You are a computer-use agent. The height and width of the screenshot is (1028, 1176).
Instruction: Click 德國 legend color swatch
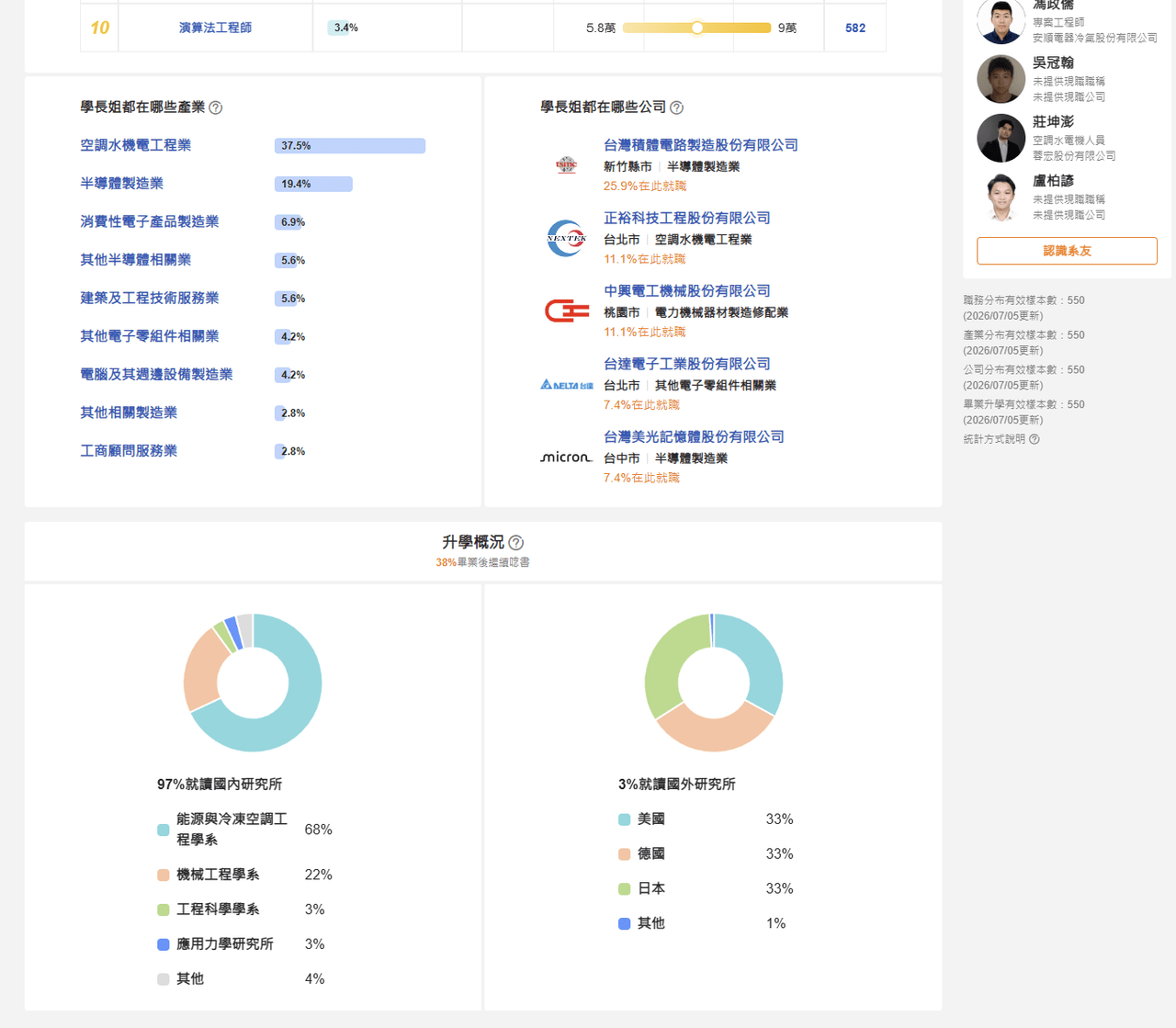click(x=625, y=854)
